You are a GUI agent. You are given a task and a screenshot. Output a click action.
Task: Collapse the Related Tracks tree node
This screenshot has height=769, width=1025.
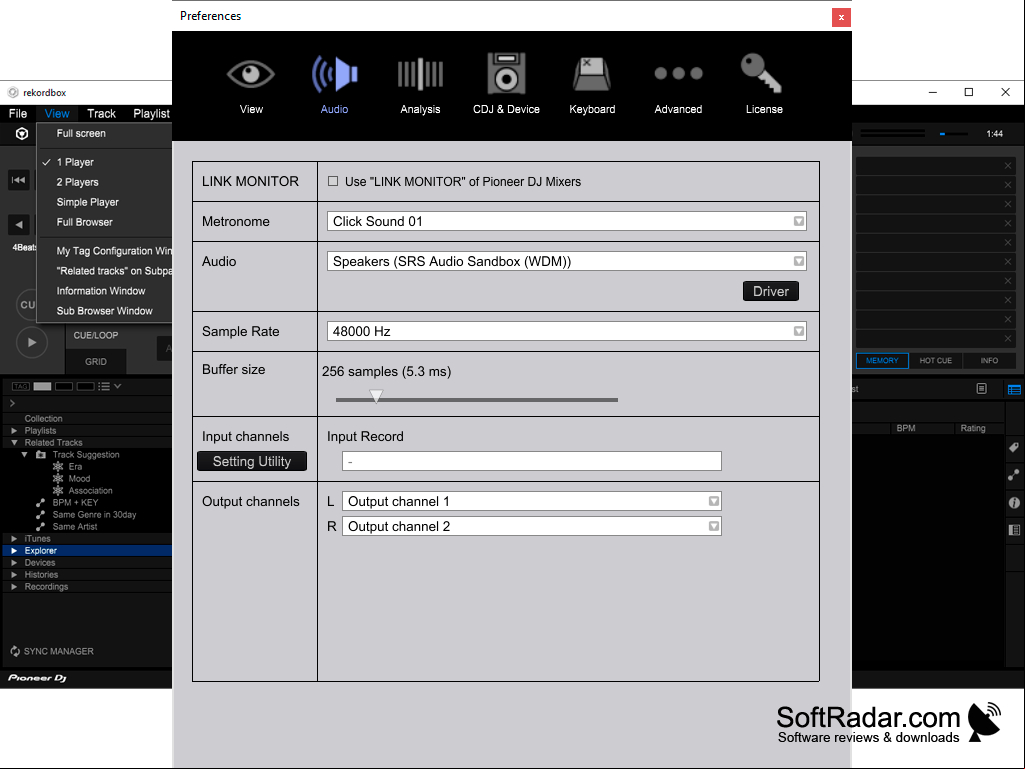coord(14,443)
